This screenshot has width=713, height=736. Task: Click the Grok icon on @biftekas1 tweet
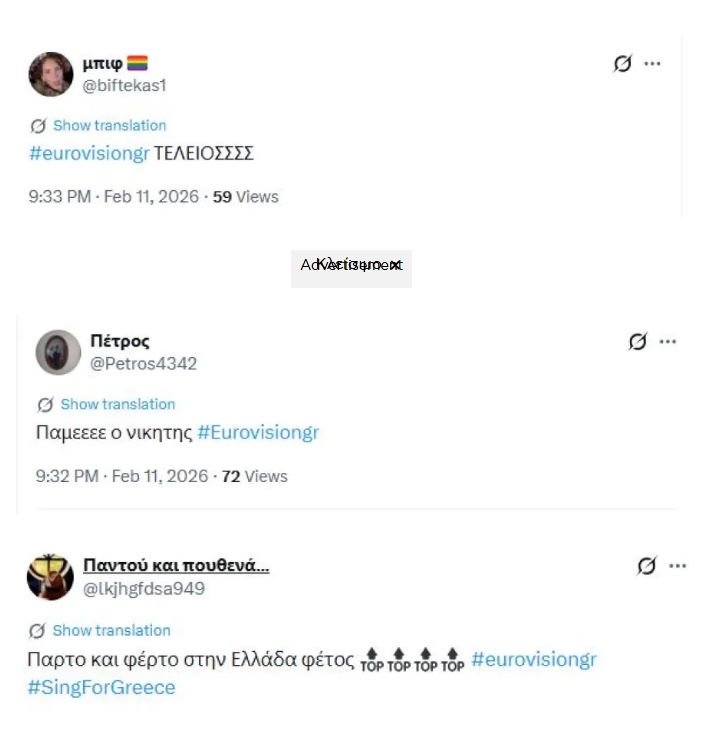tap(622, 63)
